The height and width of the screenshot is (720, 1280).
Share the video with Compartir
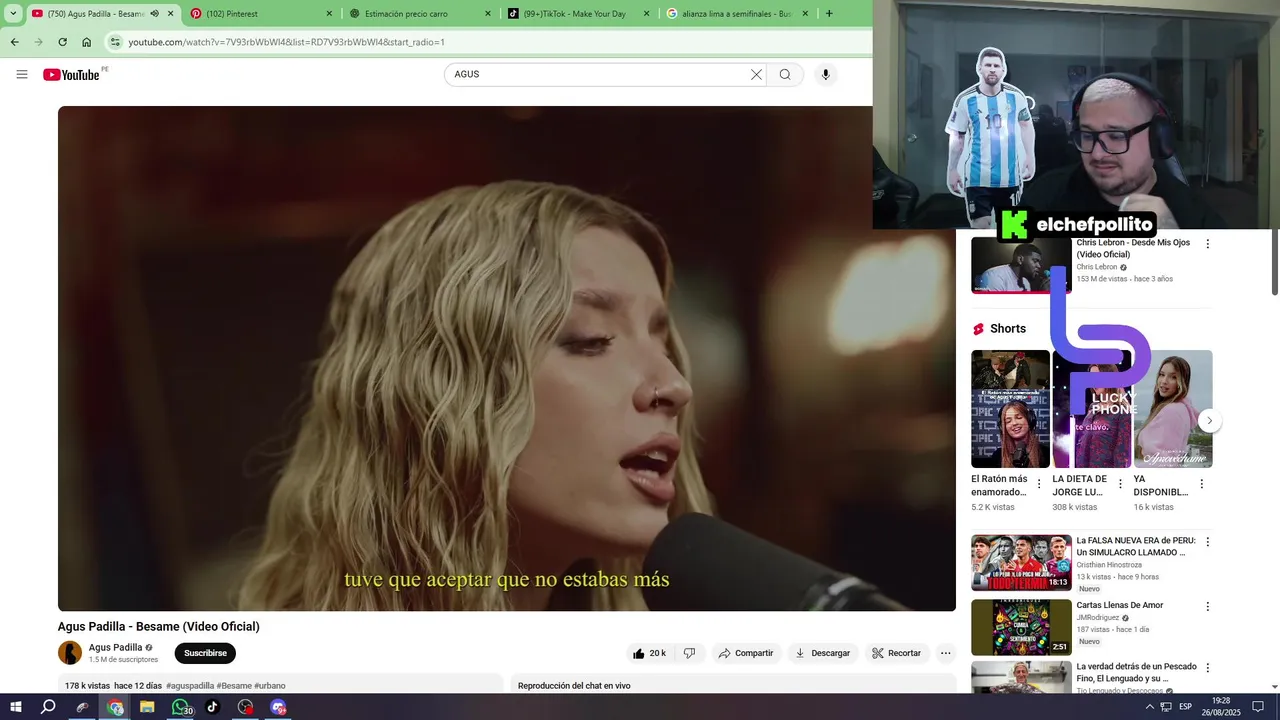745,653
